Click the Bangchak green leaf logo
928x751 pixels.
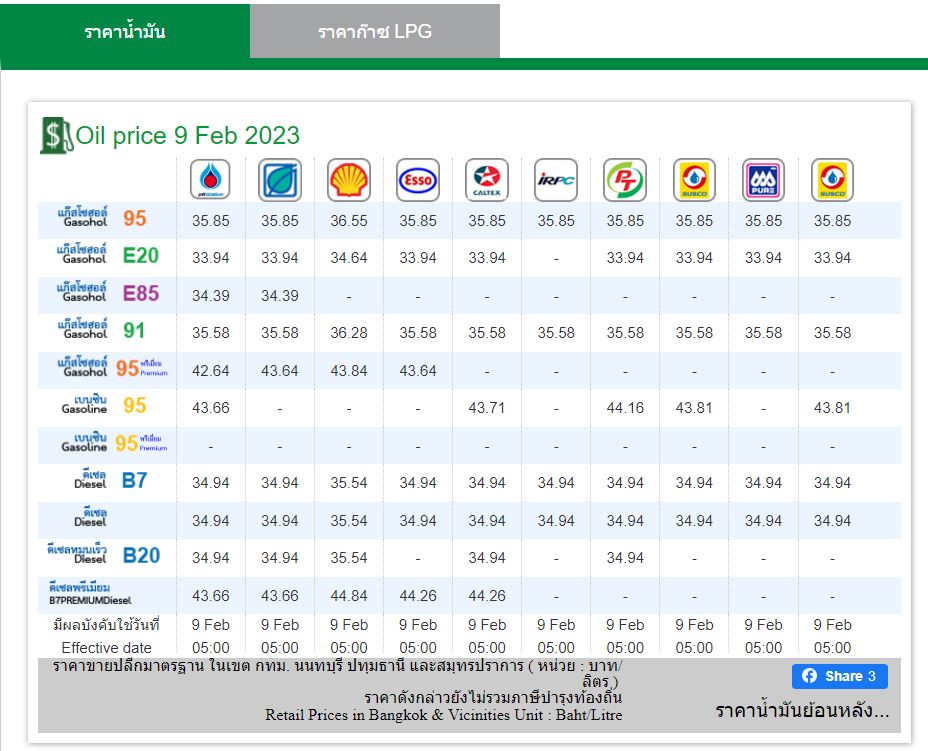tap(279, 179)
